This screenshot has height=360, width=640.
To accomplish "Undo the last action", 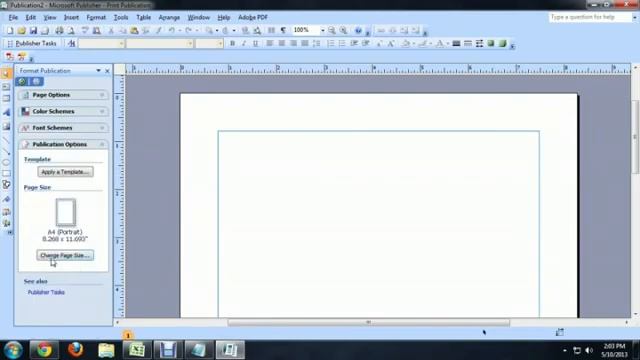I will coord(171,31).
